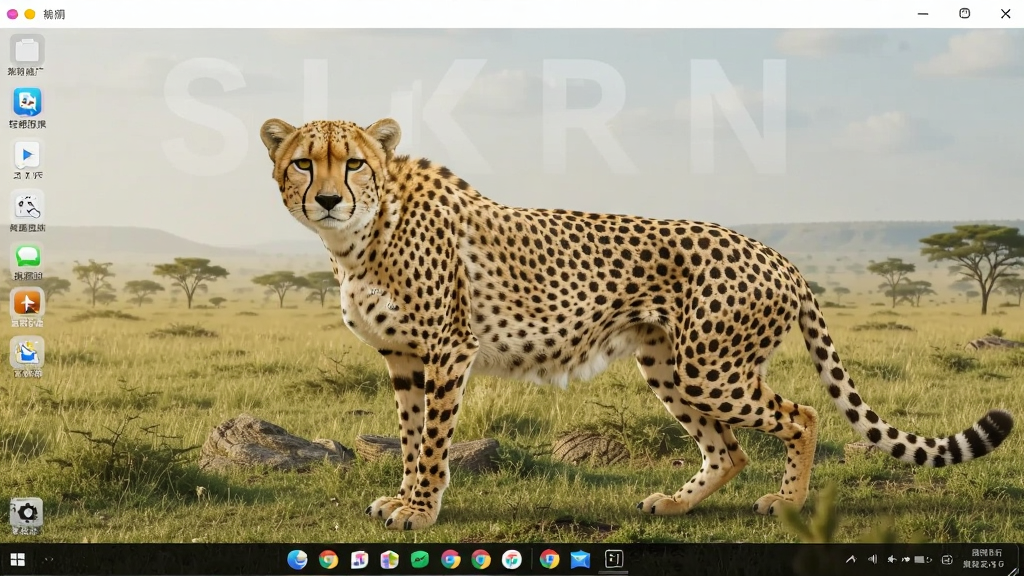This screenshot has width=1024, height=576.
Task: Click the Chrome icon next to Edge
Action: (x=328, y=560)
